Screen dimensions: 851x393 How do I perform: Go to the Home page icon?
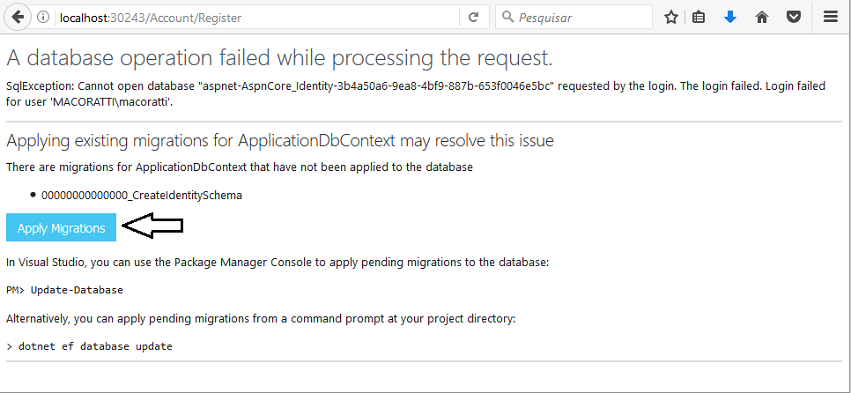click(x=762, y=17)
